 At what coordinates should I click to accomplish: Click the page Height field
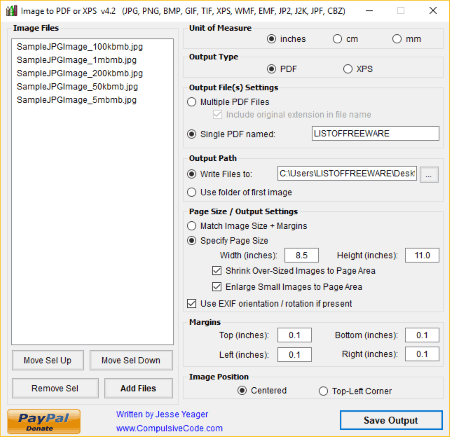(422, 255)
